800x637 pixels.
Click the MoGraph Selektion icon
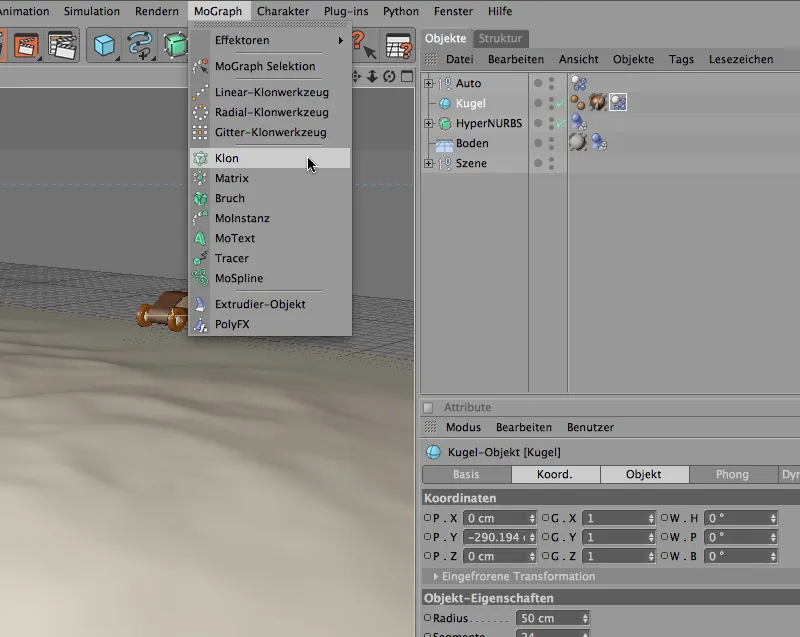[x=201, y=66]
